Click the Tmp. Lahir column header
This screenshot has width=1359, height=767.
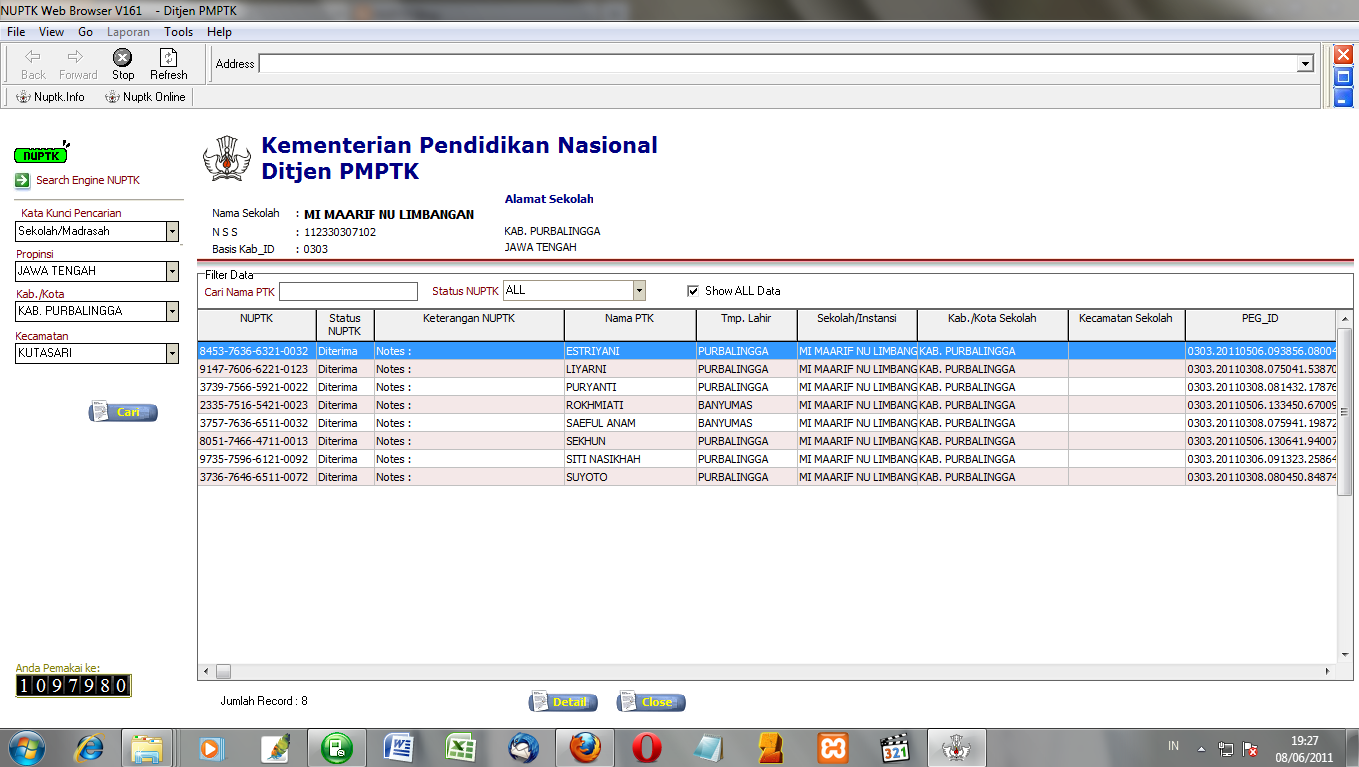(x=746, y=325)
